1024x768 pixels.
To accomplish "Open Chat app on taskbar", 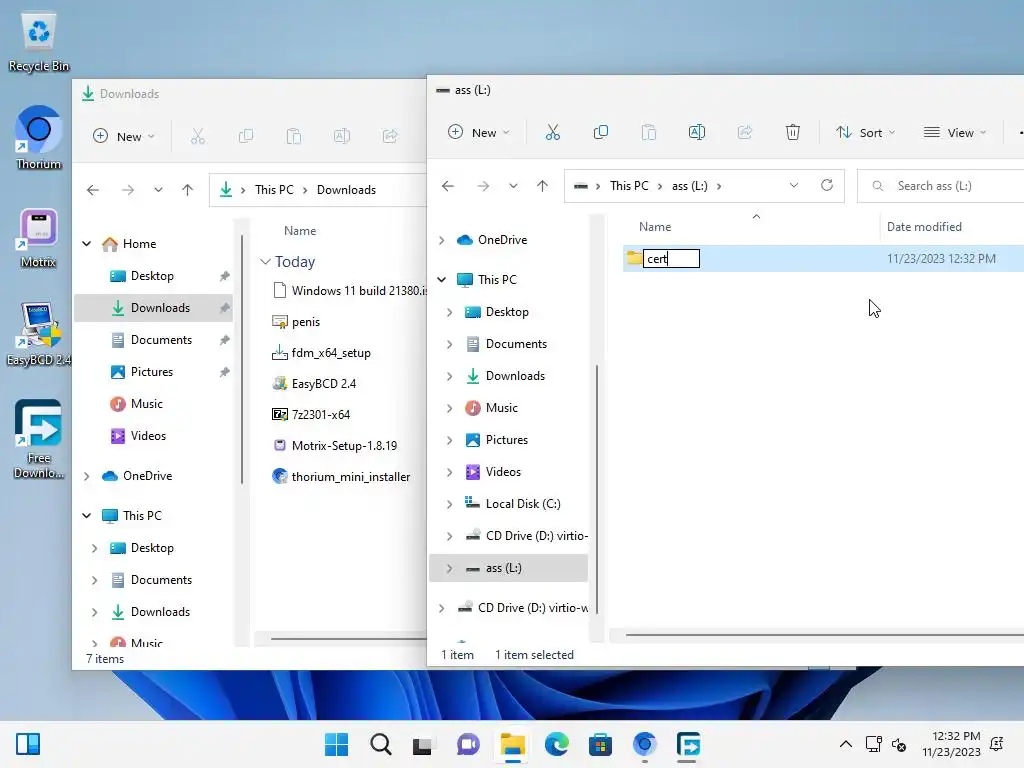I will 468,744.
